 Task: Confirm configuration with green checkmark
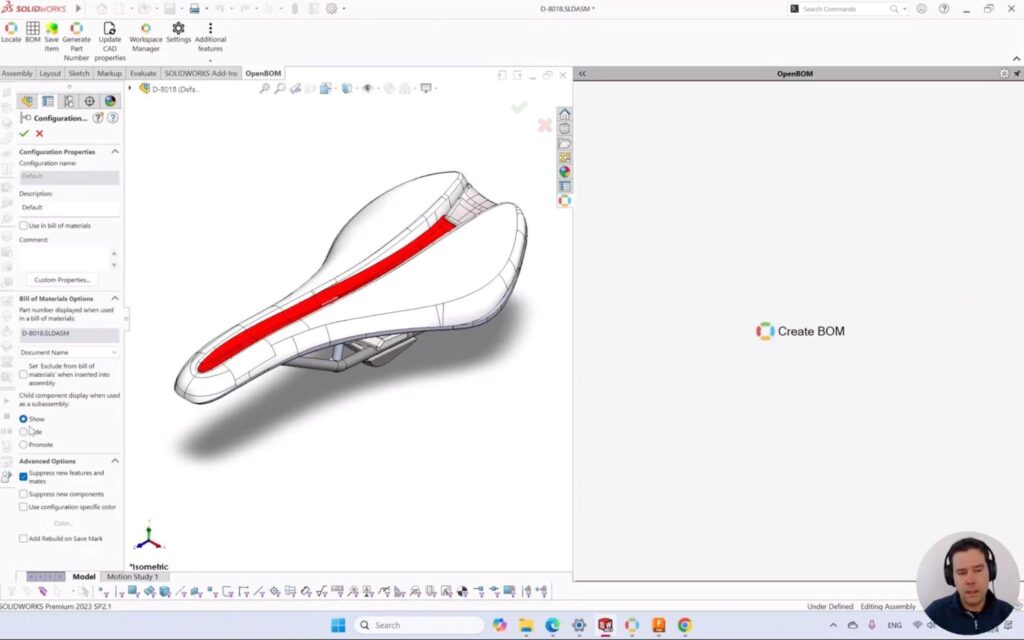[x=24, y=133]
